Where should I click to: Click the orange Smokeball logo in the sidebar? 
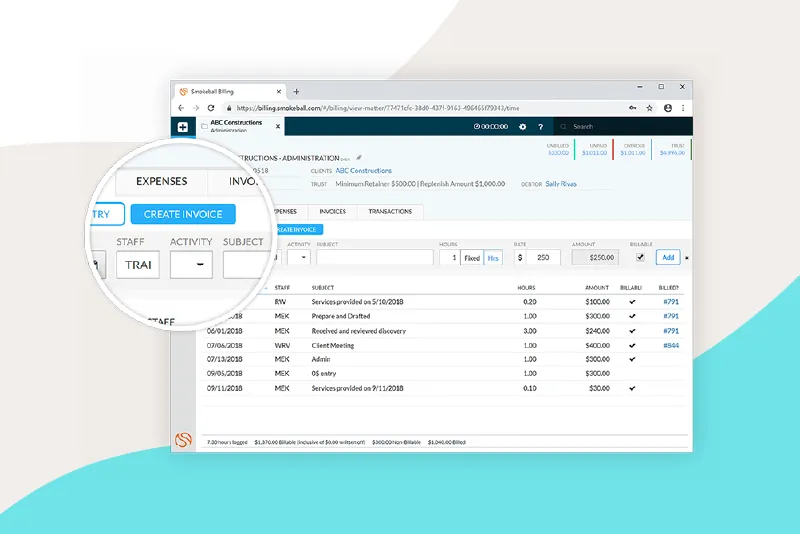click(183, 440)
